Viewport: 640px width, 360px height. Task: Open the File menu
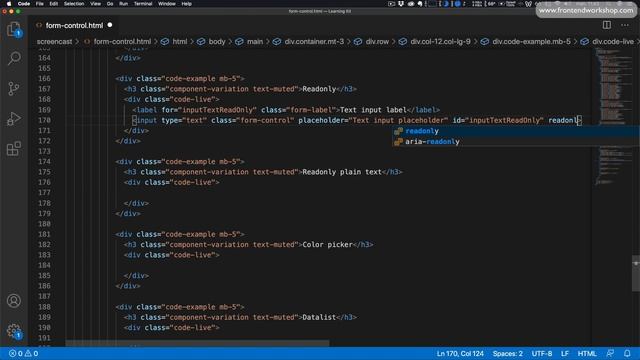pos(40,4)
